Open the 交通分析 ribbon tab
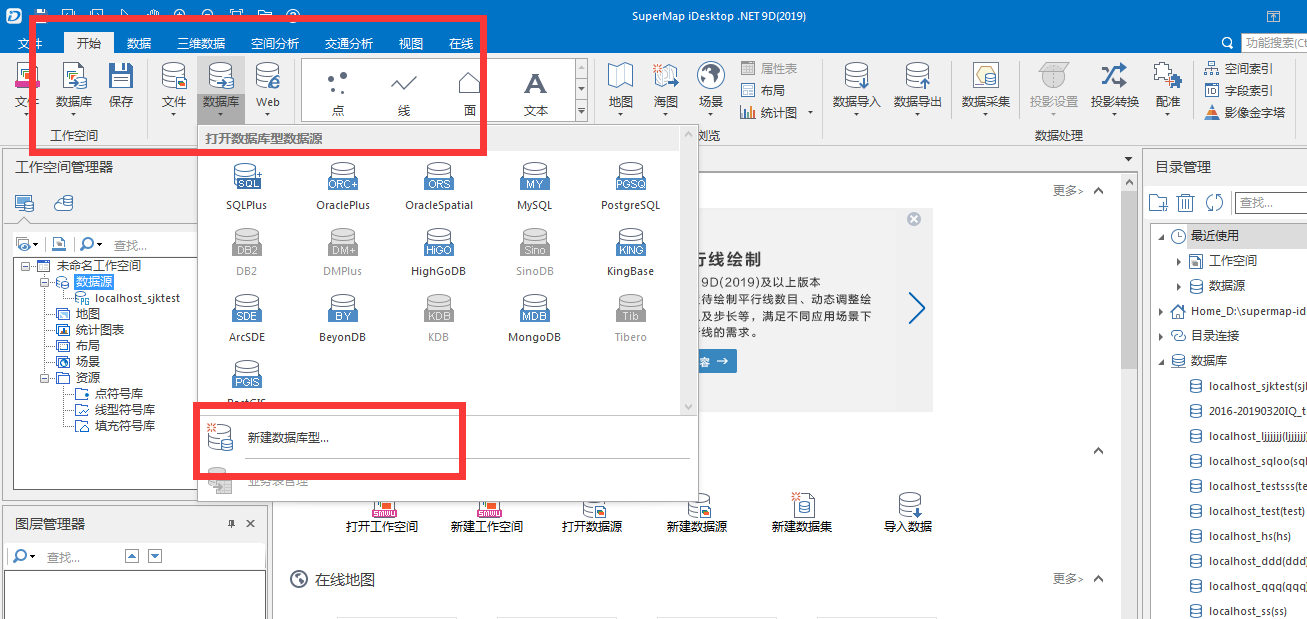This screenshot has width=1307, height=619. [349, 44]
